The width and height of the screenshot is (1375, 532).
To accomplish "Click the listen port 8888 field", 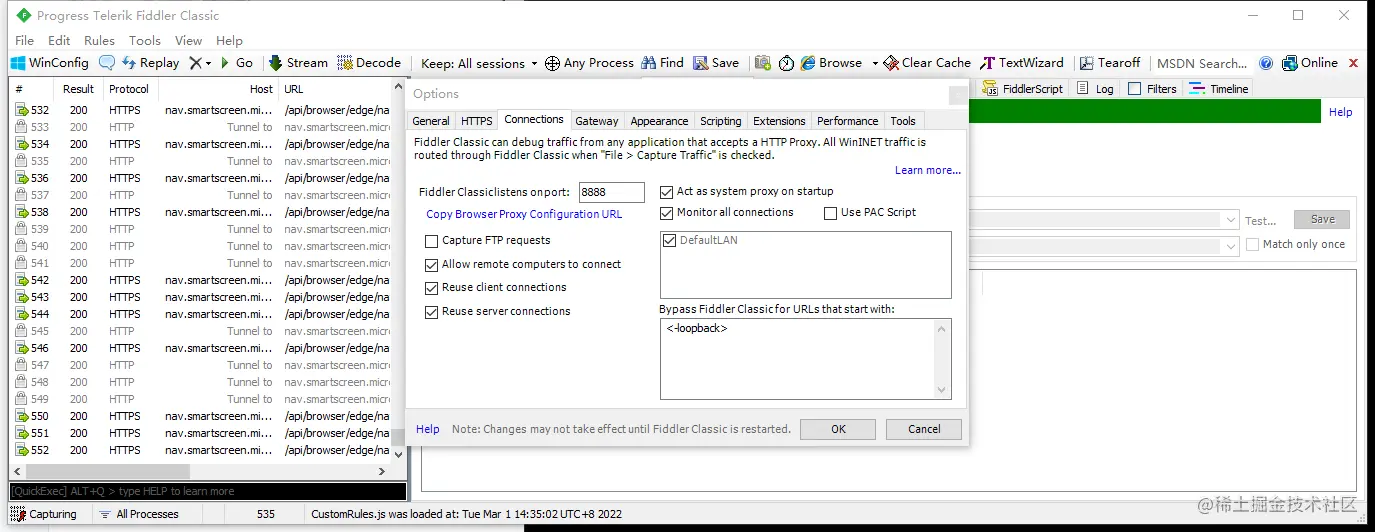I will point(611,192).
